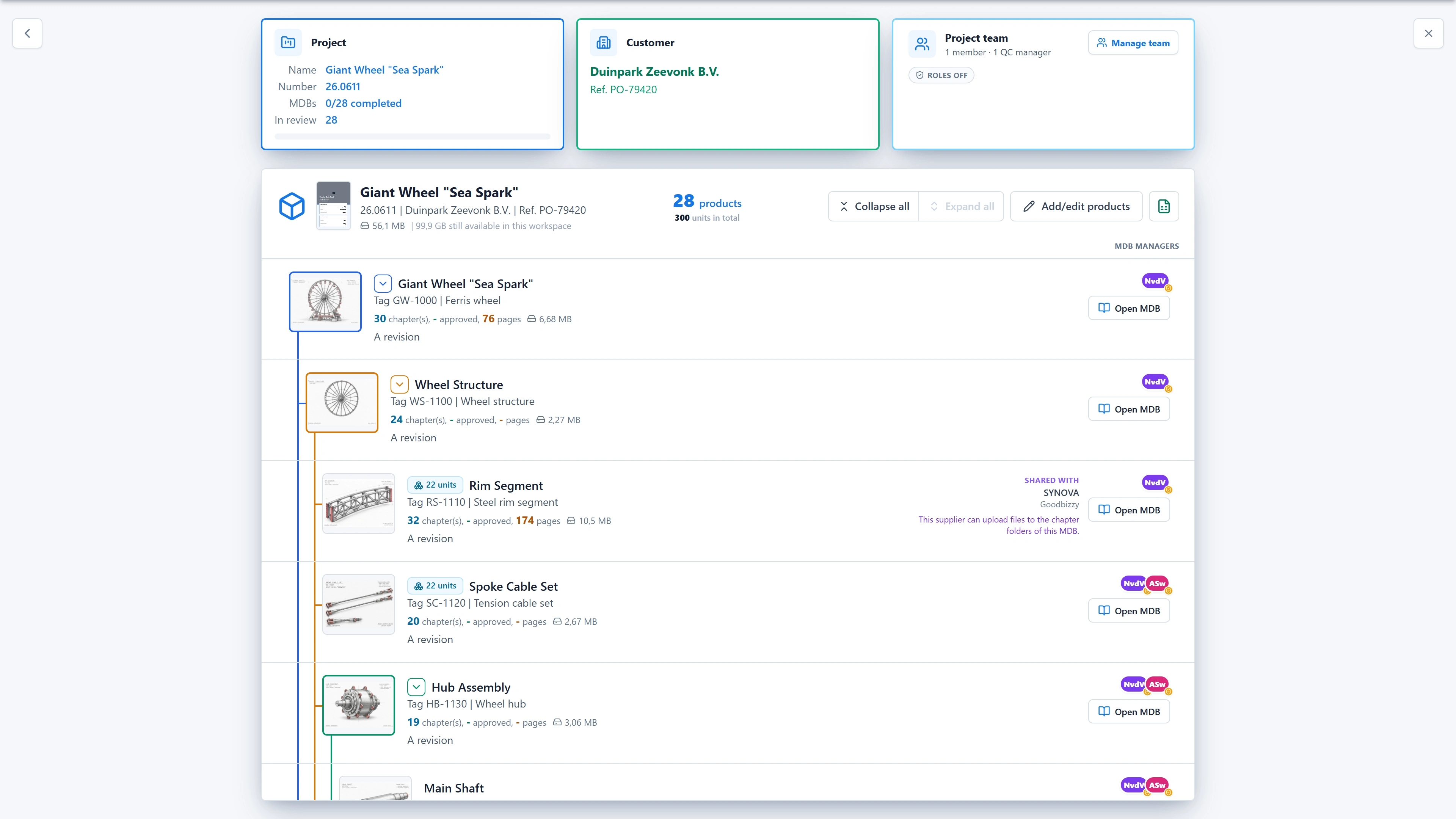Click NvdV avatar on Hub Assembly row
Screen dimensions: 1456x819
coord(1133,684)
